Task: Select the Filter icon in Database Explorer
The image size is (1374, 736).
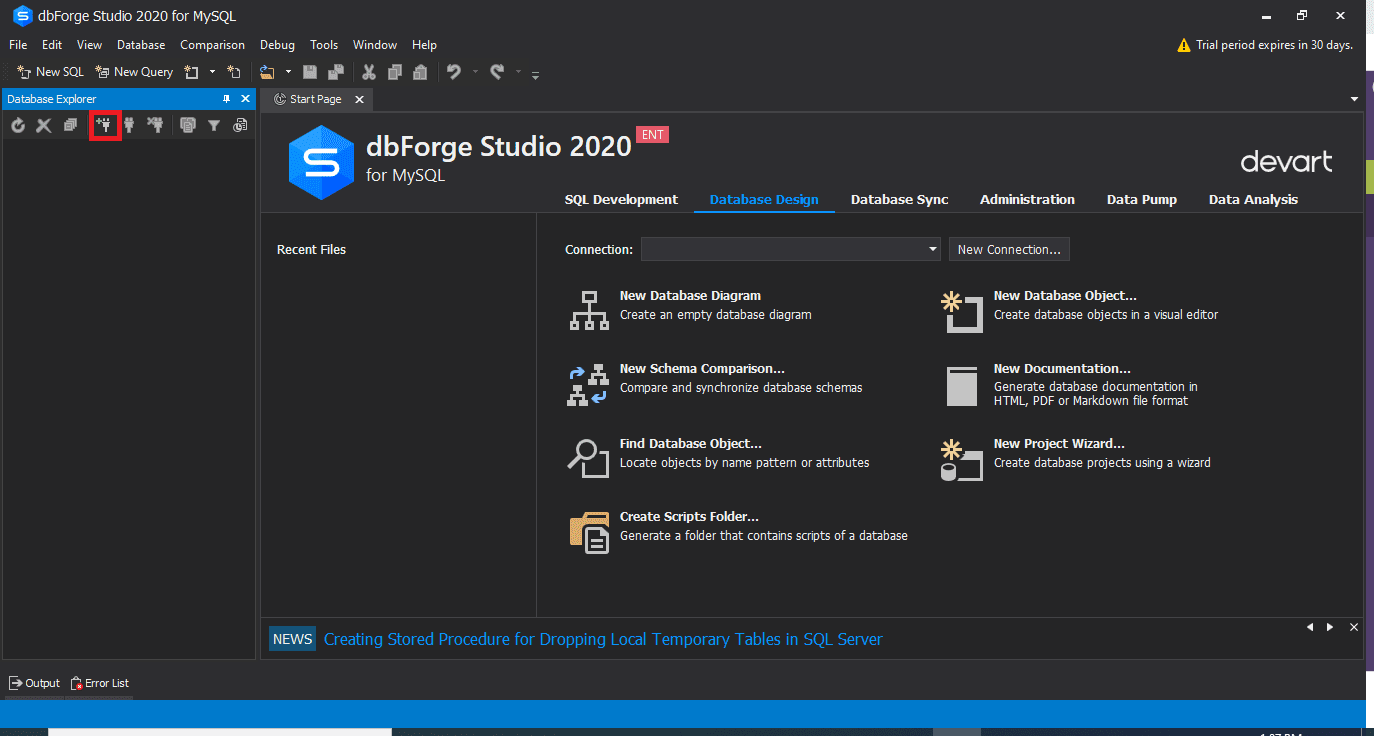Action: (214, 125)
